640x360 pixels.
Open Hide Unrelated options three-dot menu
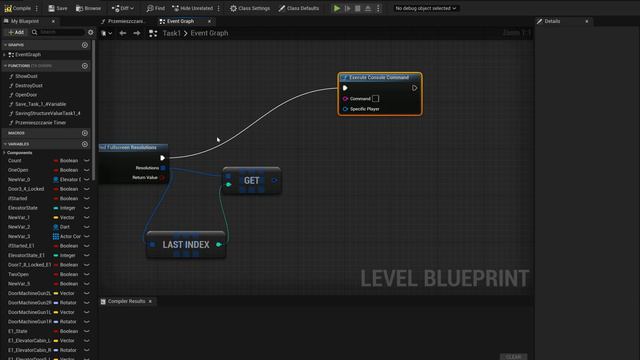(x=219, y=8)
